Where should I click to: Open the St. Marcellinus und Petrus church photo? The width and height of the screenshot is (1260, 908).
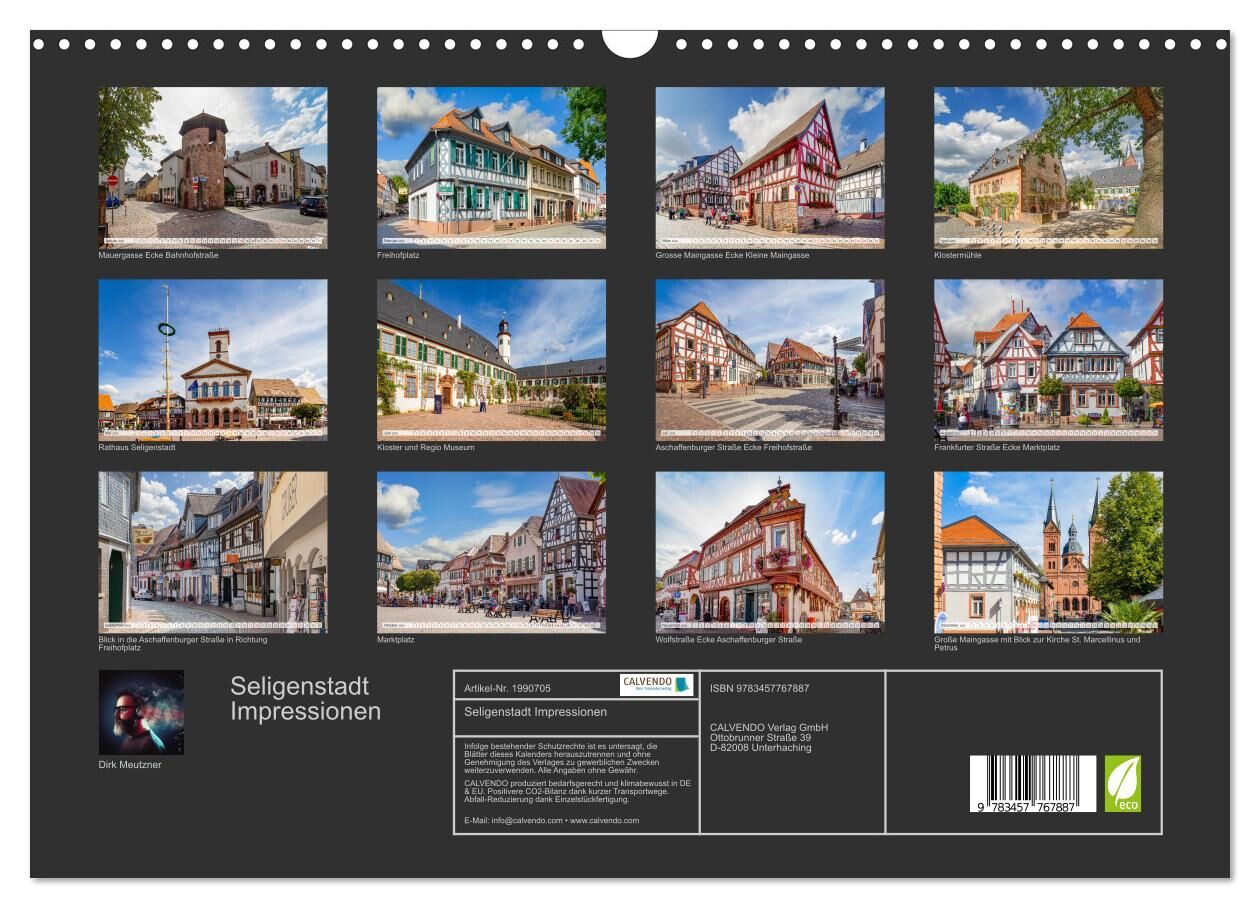pyautogui.click(x=1048, y=552)
